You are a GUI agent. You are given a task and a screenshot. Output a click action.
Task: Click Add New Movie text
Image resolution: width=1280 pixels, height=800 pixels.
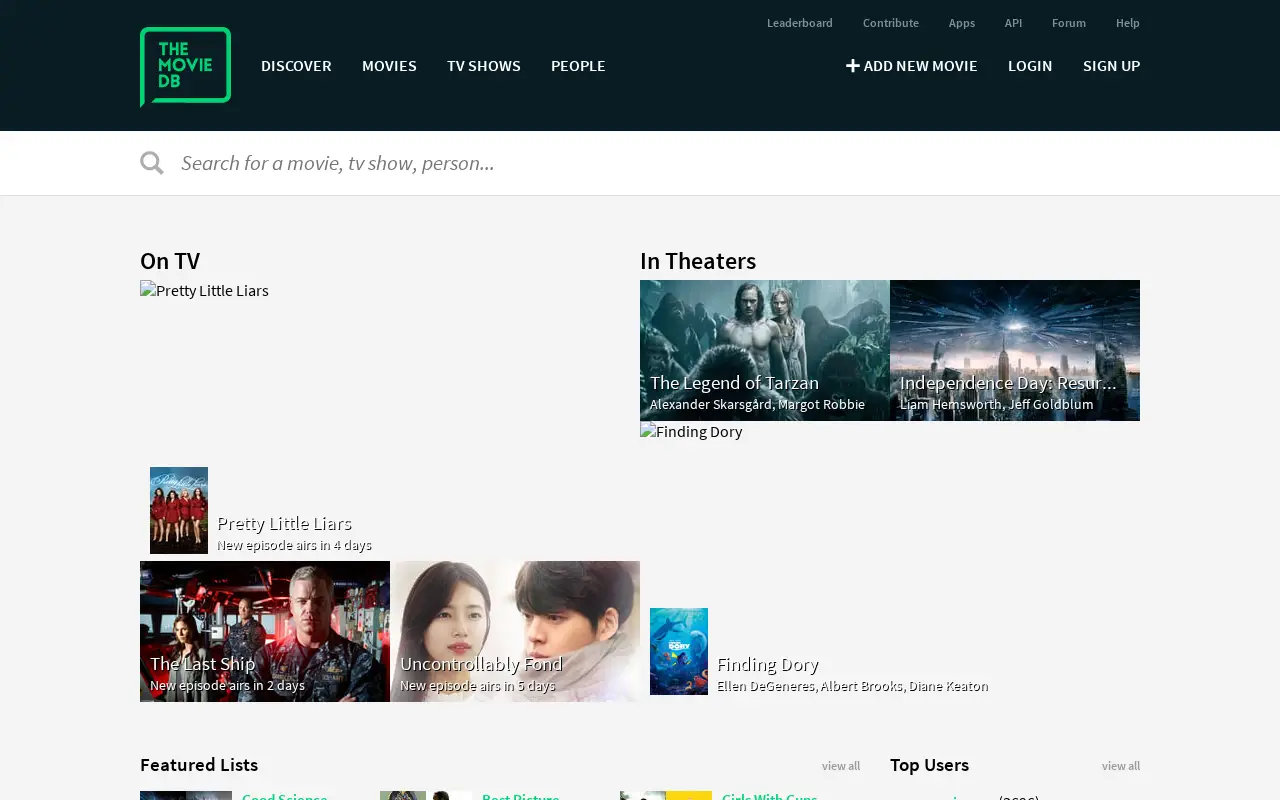coord(921,66)
